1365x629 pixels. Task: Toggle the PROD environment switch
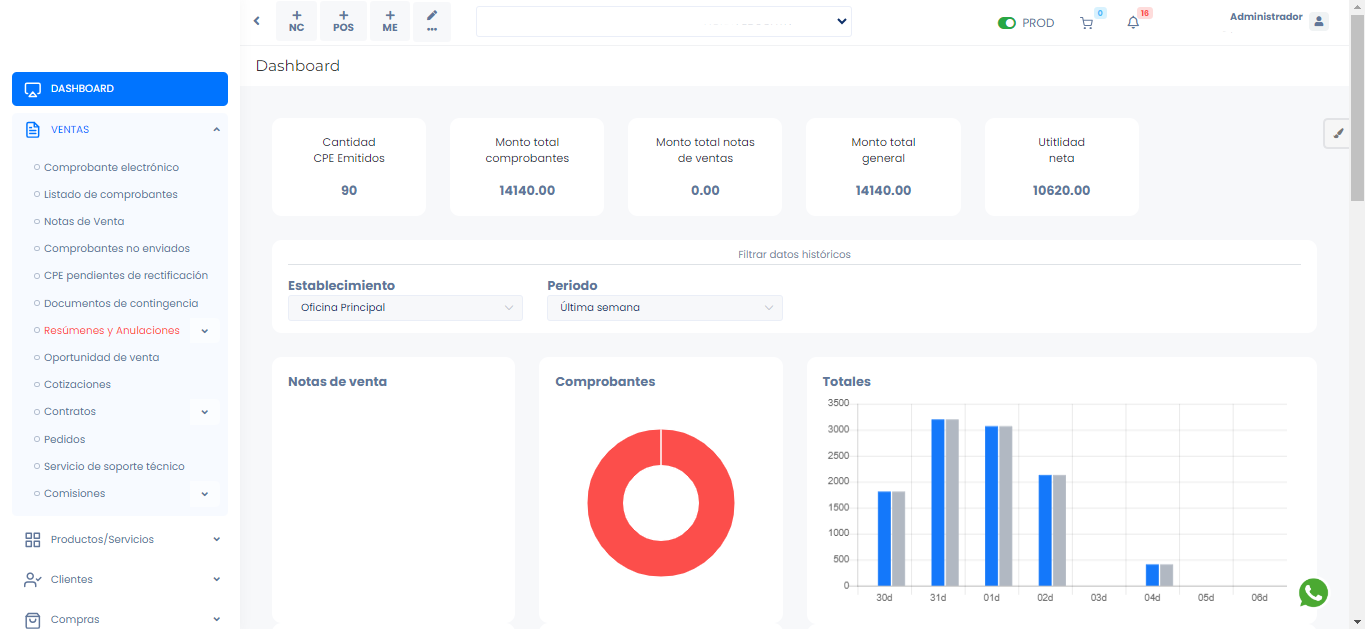click(x=1007, y=23)
